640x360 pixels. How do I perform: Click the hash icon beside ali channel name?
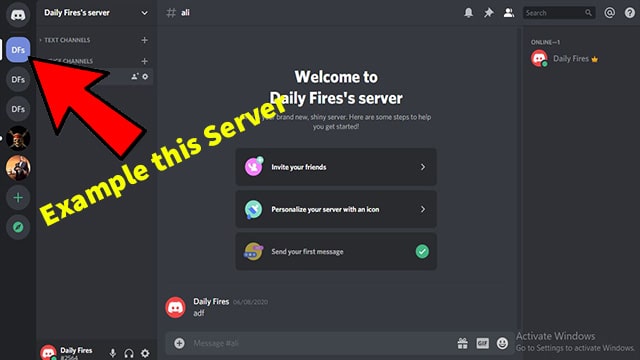pyautogui.click(x=171, y=13)
